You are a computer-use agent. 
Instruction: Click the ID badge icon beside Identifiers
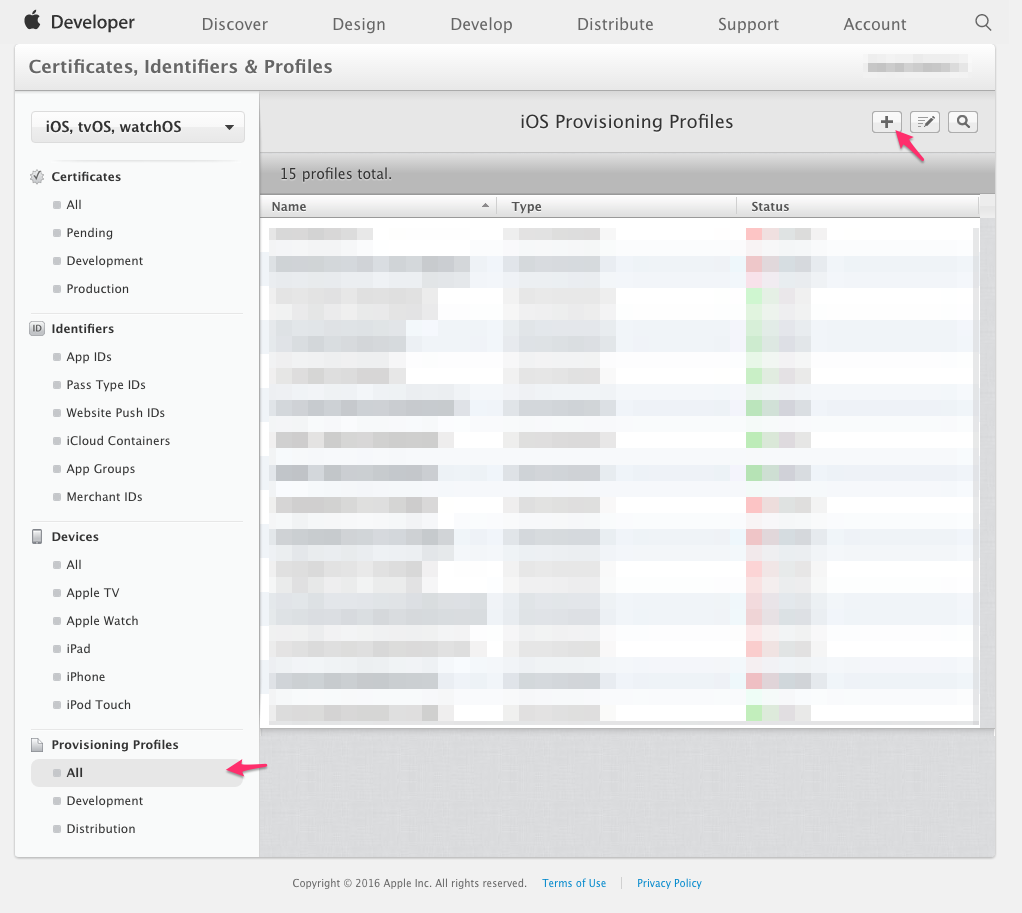[36, 328]
